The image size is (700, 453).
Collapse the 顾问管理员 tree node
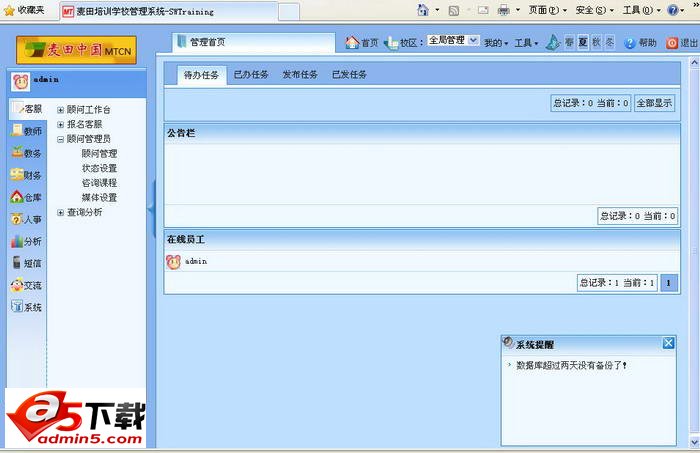(61, 139)
